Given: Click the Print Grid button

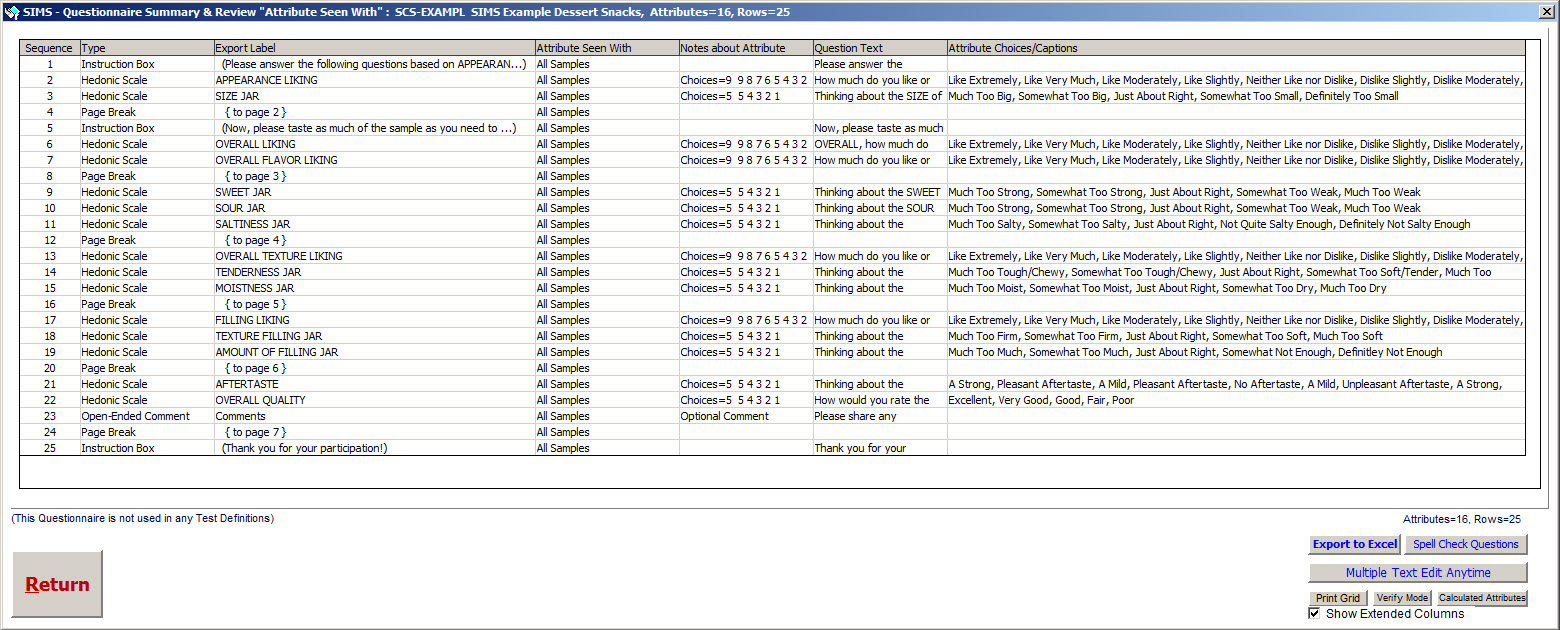Looking at the screenshot, I should point(1338,598).
